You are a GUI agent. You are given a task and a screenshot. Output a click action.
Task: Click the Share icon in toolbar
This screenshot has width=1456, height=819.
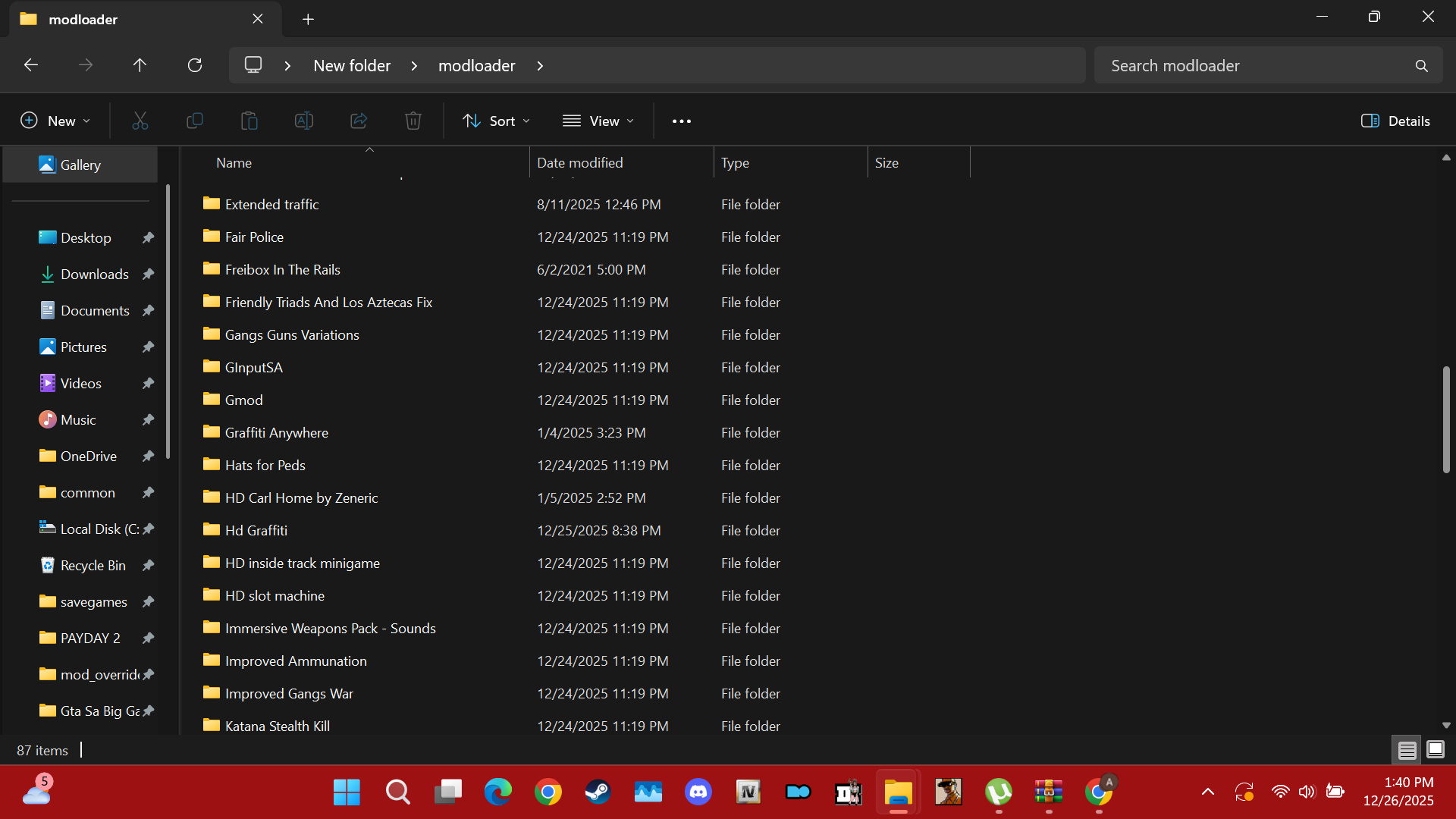pyautogui.click(x=359, y=121)
